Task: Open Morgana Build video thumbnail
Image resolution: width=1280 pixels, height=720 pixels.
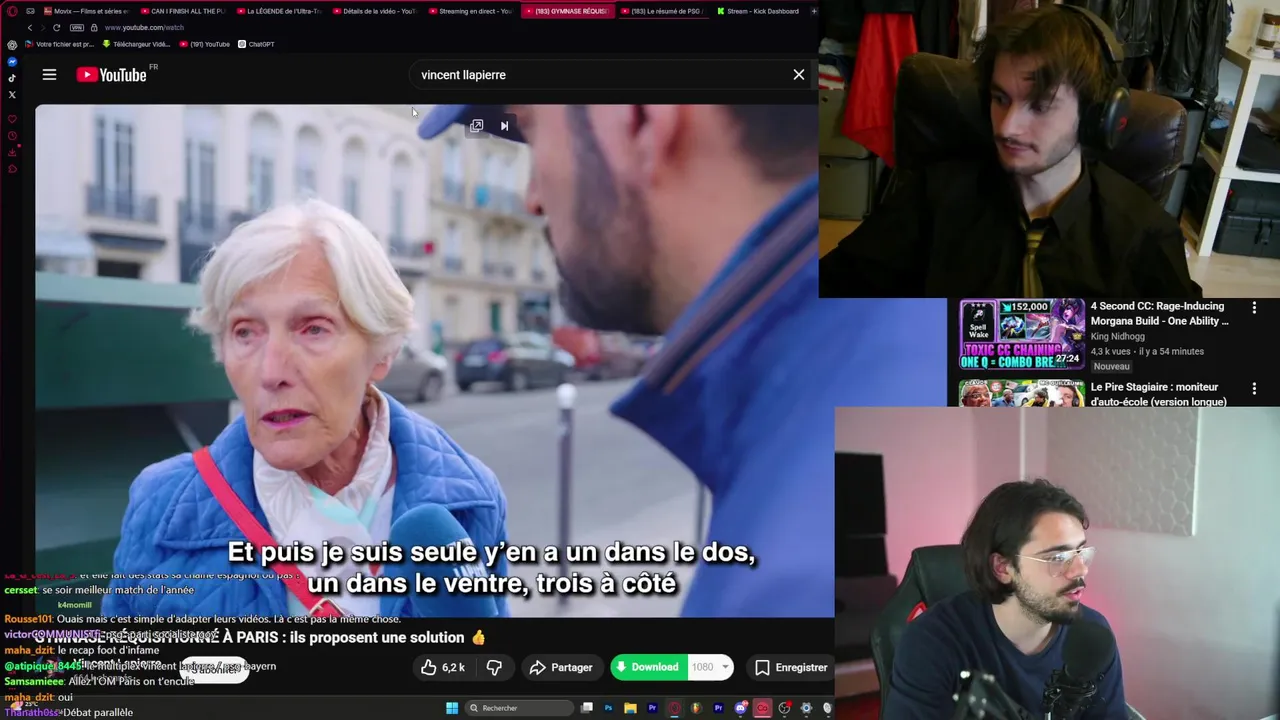Action: point(1021,334)
